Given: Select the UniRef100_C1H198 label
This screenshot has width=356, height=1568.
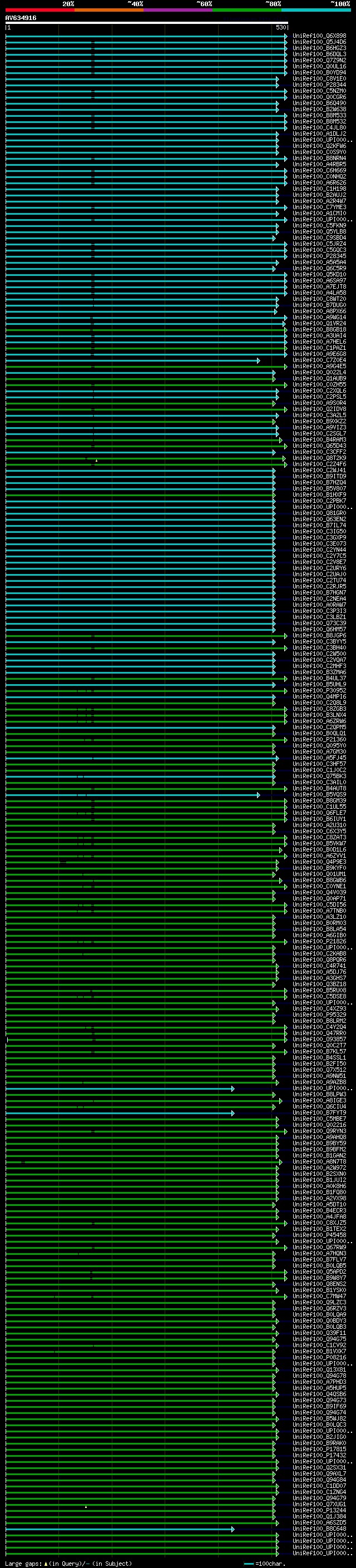Looking at the screenshot, I should (319, 189).
